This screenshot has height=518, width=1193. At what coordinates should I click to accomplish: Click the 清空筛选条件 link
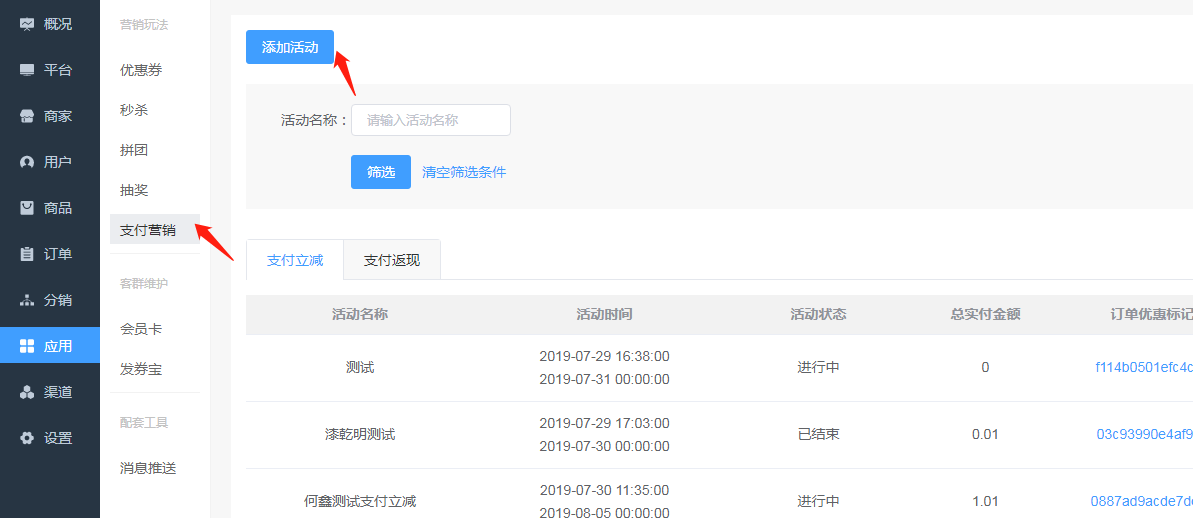[464, 172]
